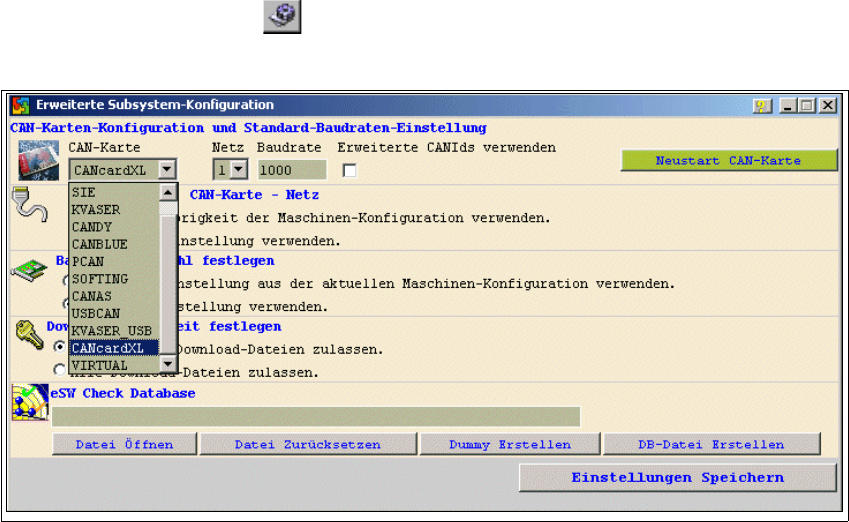
Task: Open the CAN-Karte combo box arrow
Action: [x=167, y=170]
